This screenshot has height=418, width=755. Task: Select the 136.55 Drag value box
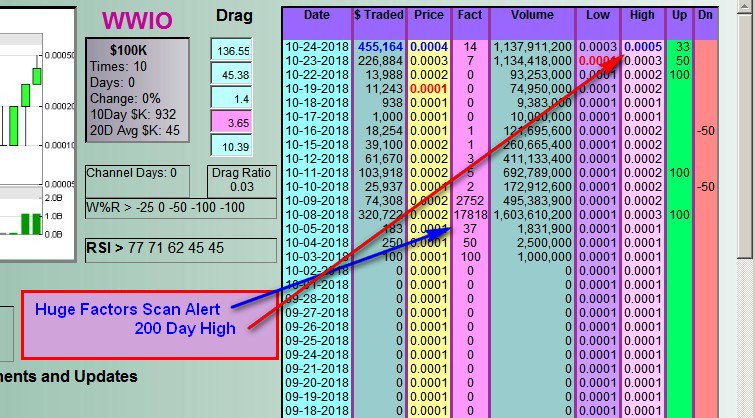pos(232,50)
